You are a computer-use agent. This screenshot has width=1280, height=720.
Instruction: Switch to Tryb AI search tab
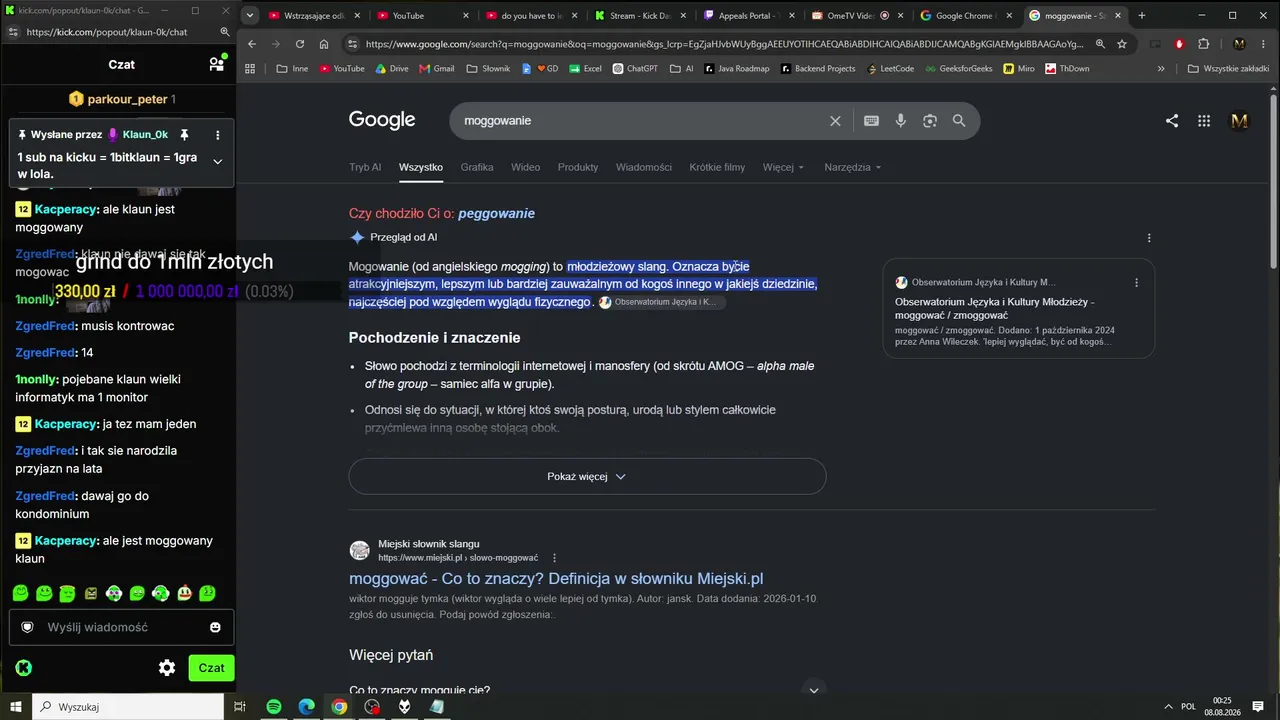coord(365,167)
